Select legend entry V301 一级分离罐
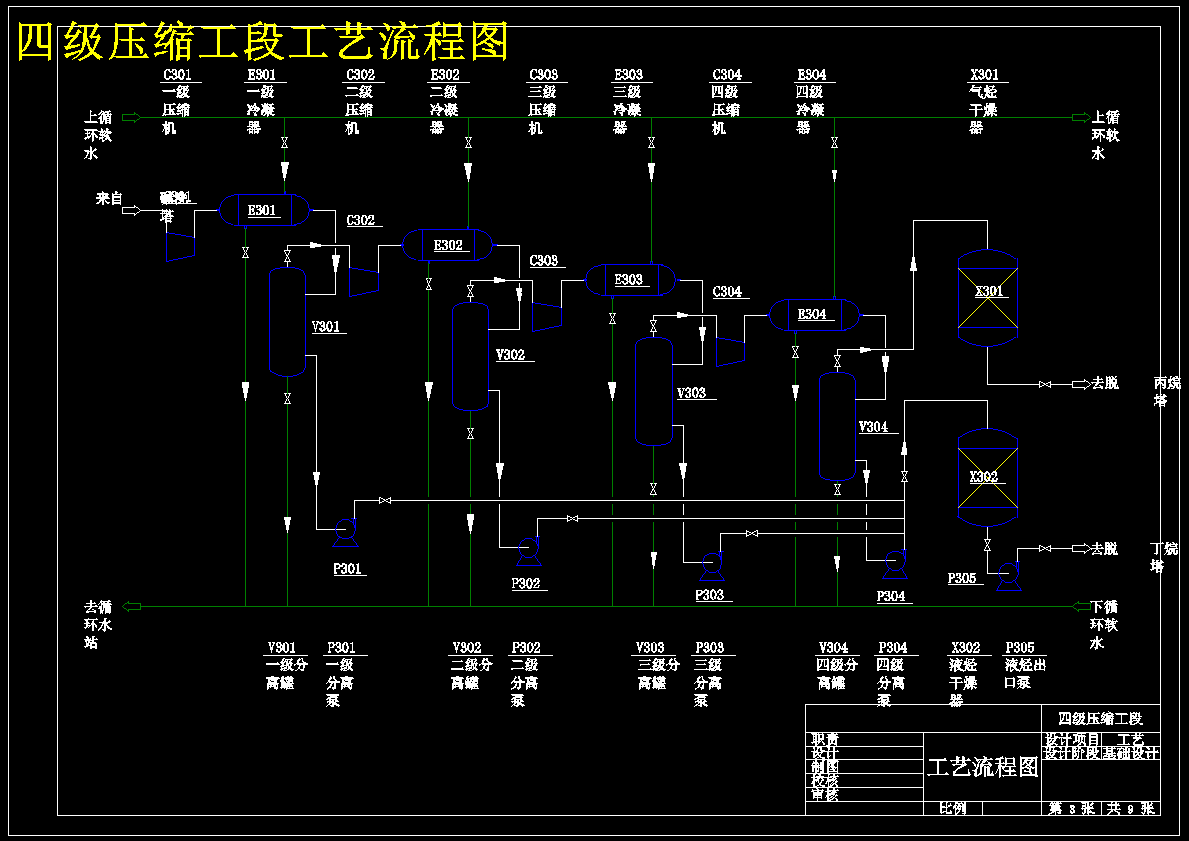1189x841 pixels. tap(287, 666)
